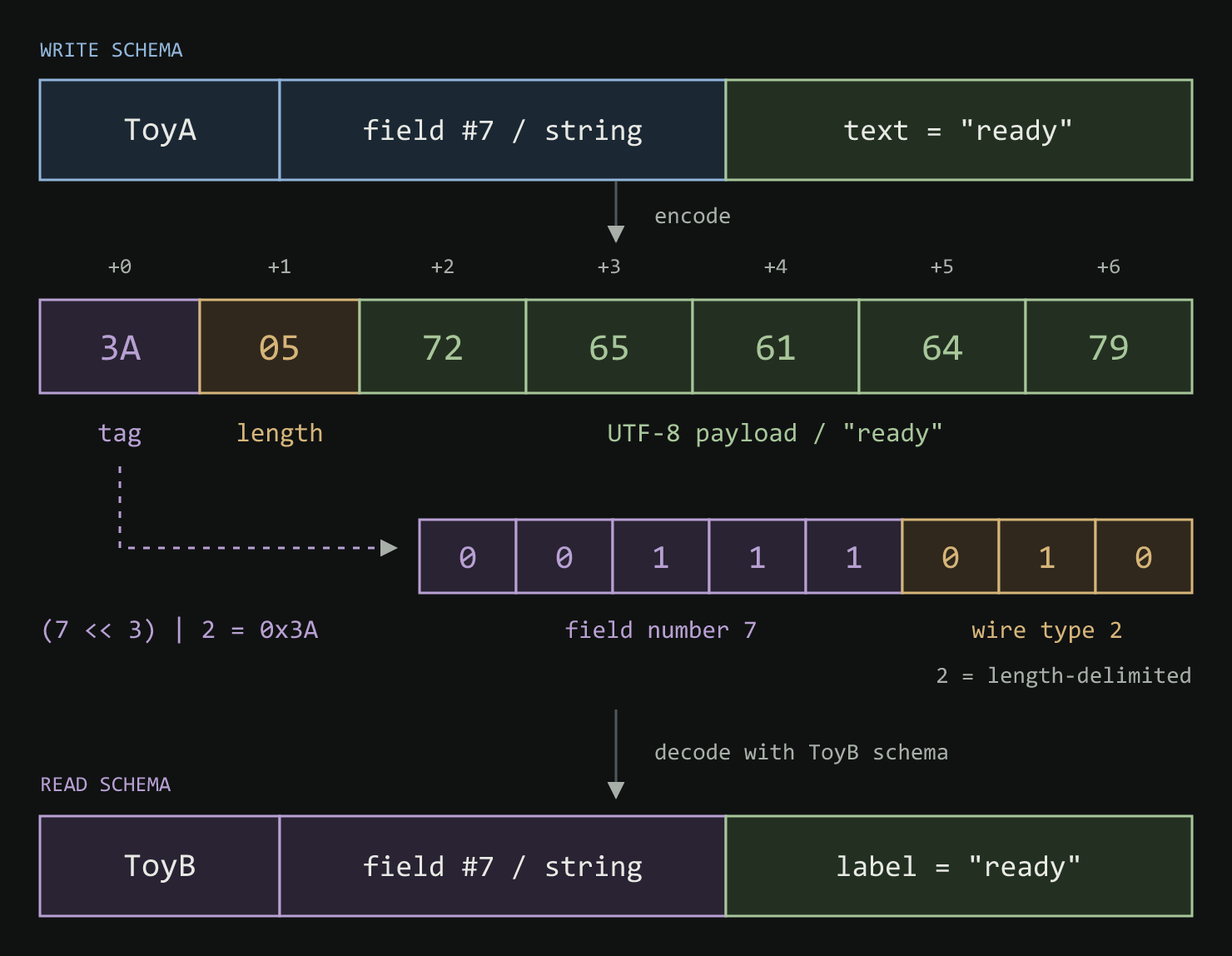Click the "WRITE SCHEMA" heading

click(x=111, y=50)
